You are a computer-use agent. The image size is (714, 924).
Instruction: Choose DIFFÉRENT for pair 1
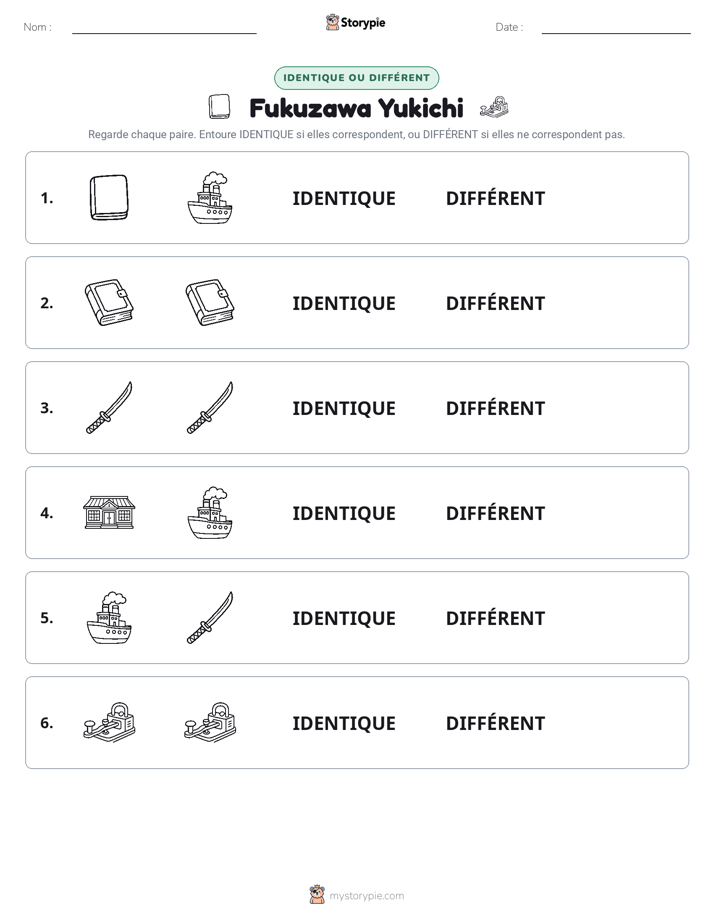[x=495, y=199]
